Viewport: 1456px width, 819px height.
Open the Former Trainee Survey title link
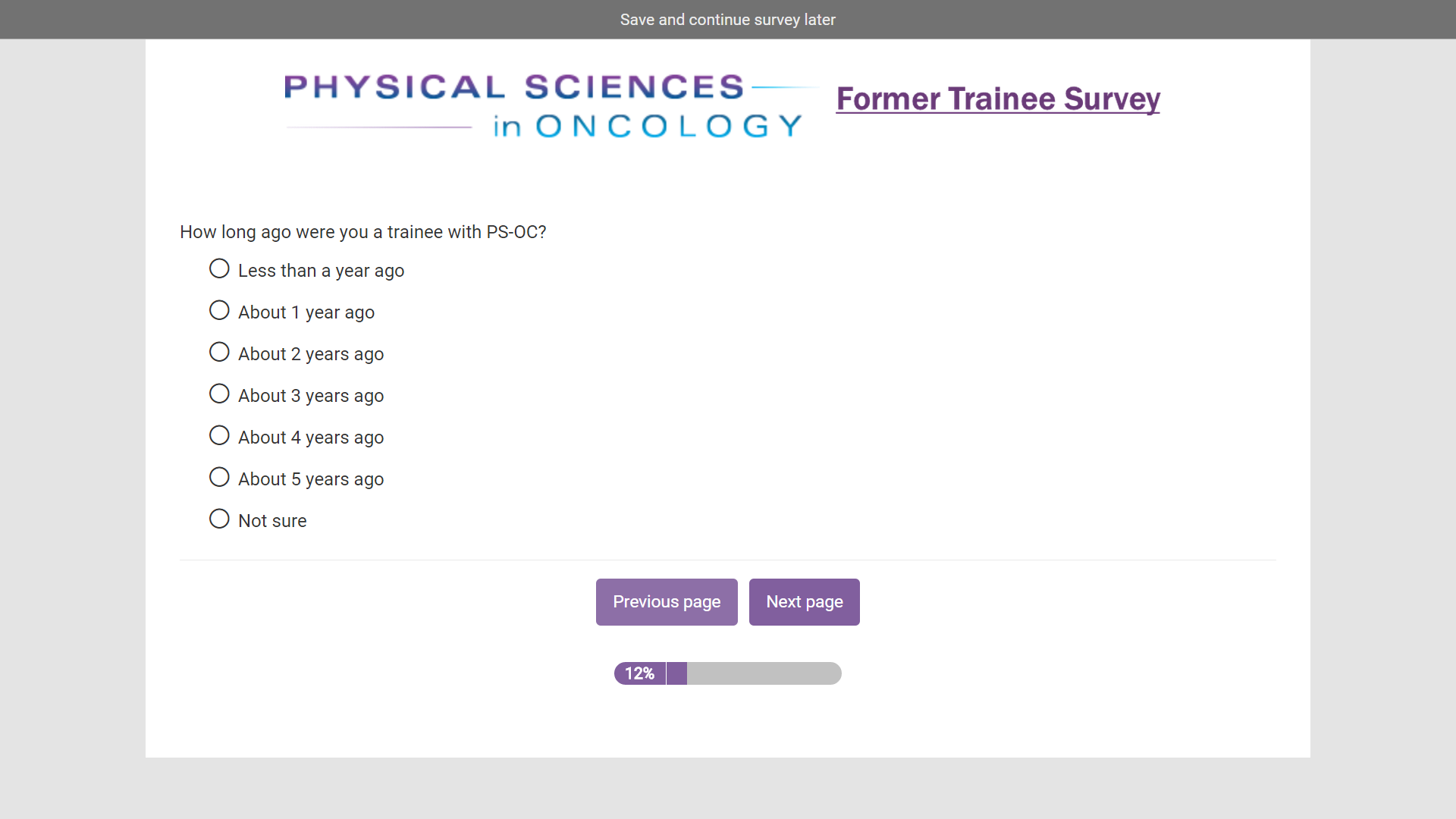pyautogui.click(x=998, y=99)
